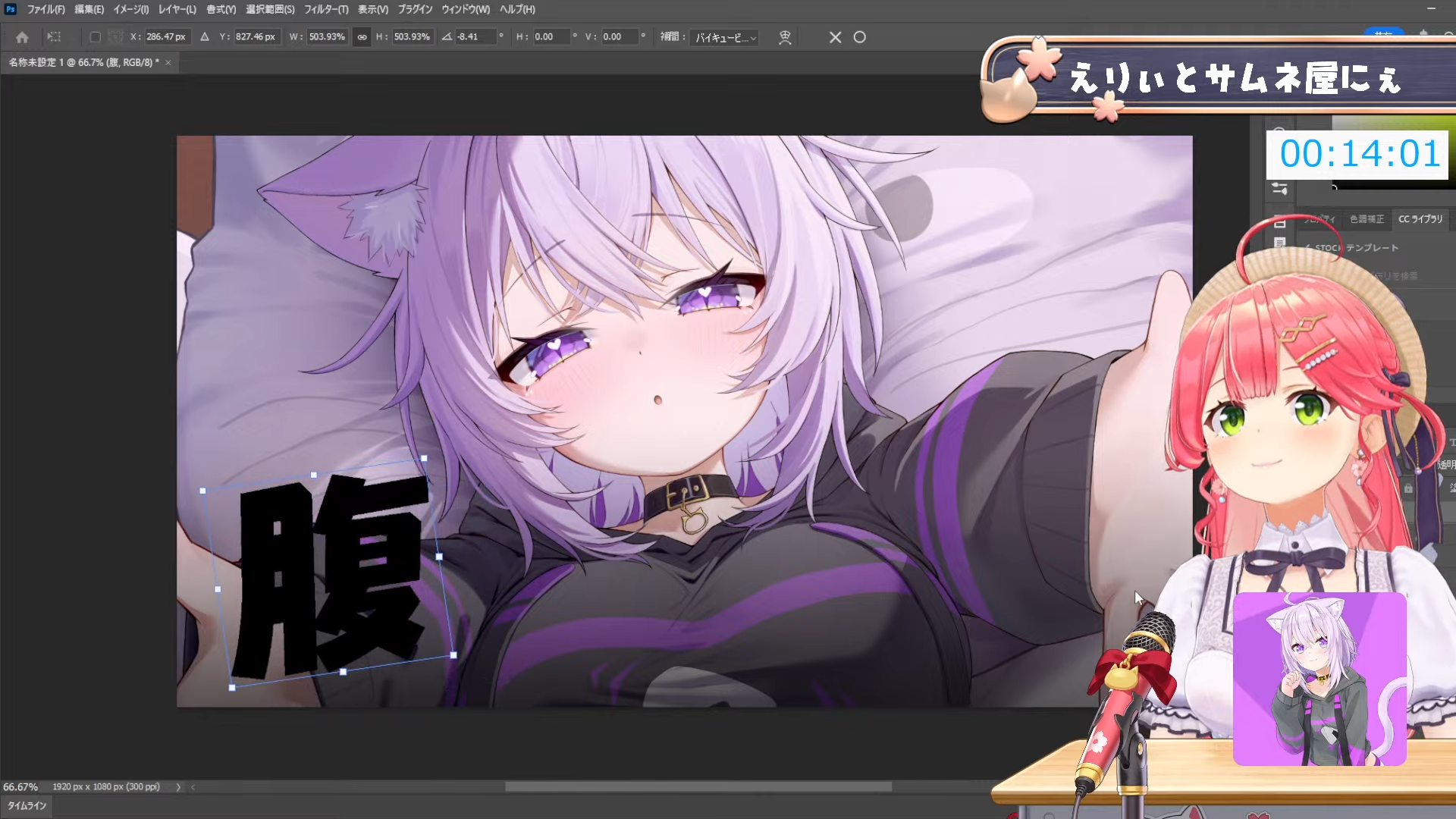This screenshot has width=1456, height=819.
Task: Open the レイヤー(L) menu
Action: click(x=177, y=9)
